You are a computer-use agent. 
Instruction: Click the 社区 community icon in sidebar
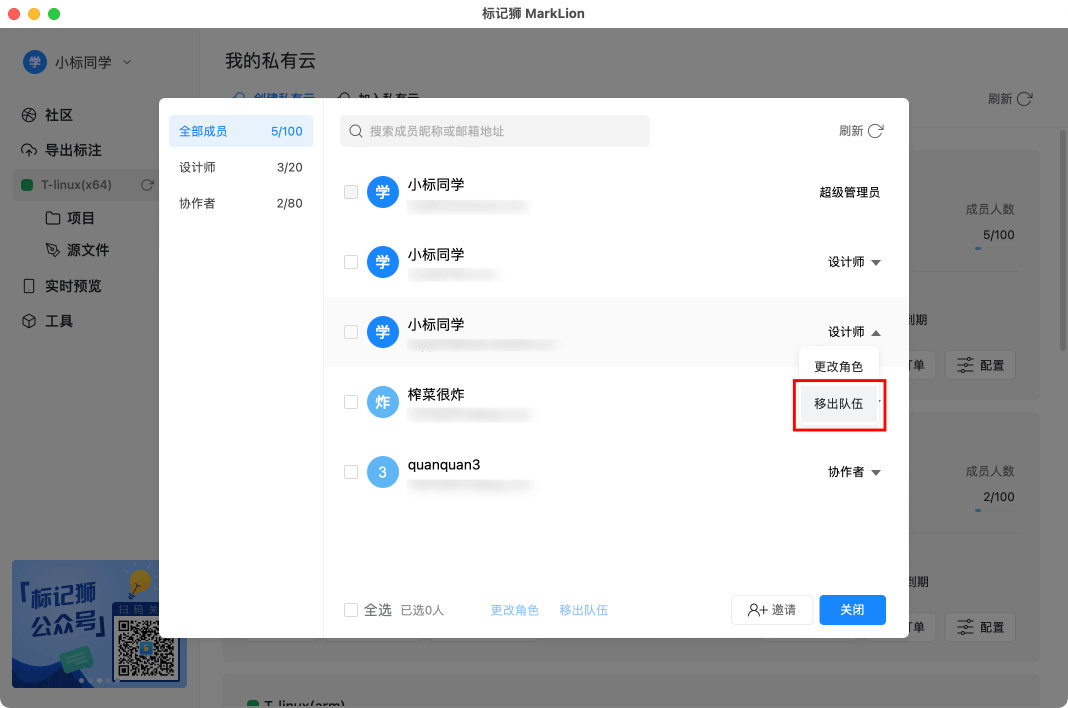(x=29, y=115)
